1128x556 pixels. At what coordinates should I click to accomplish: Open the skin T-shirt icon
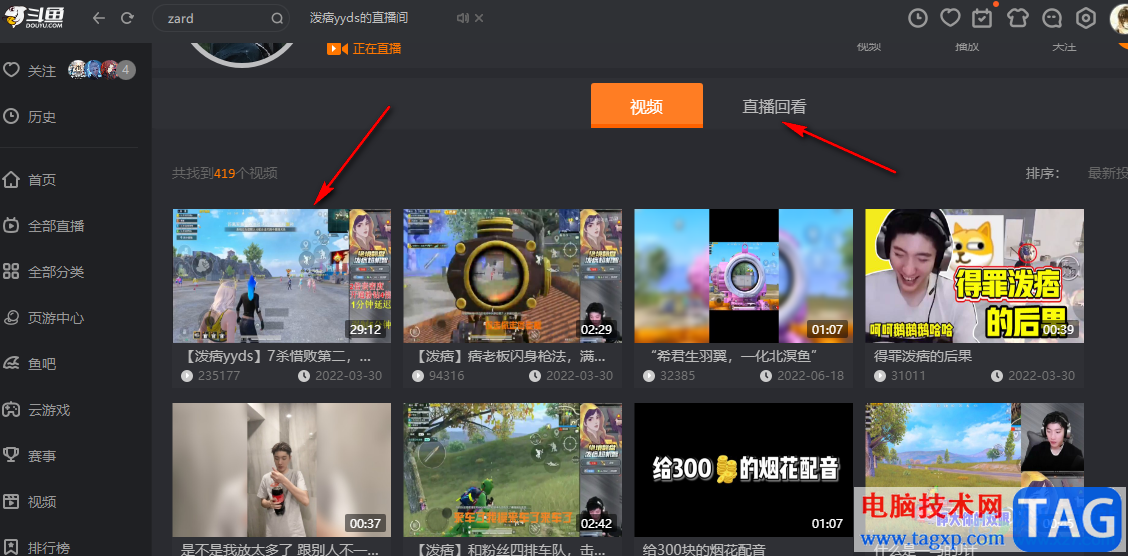[x=1018, y=18]
